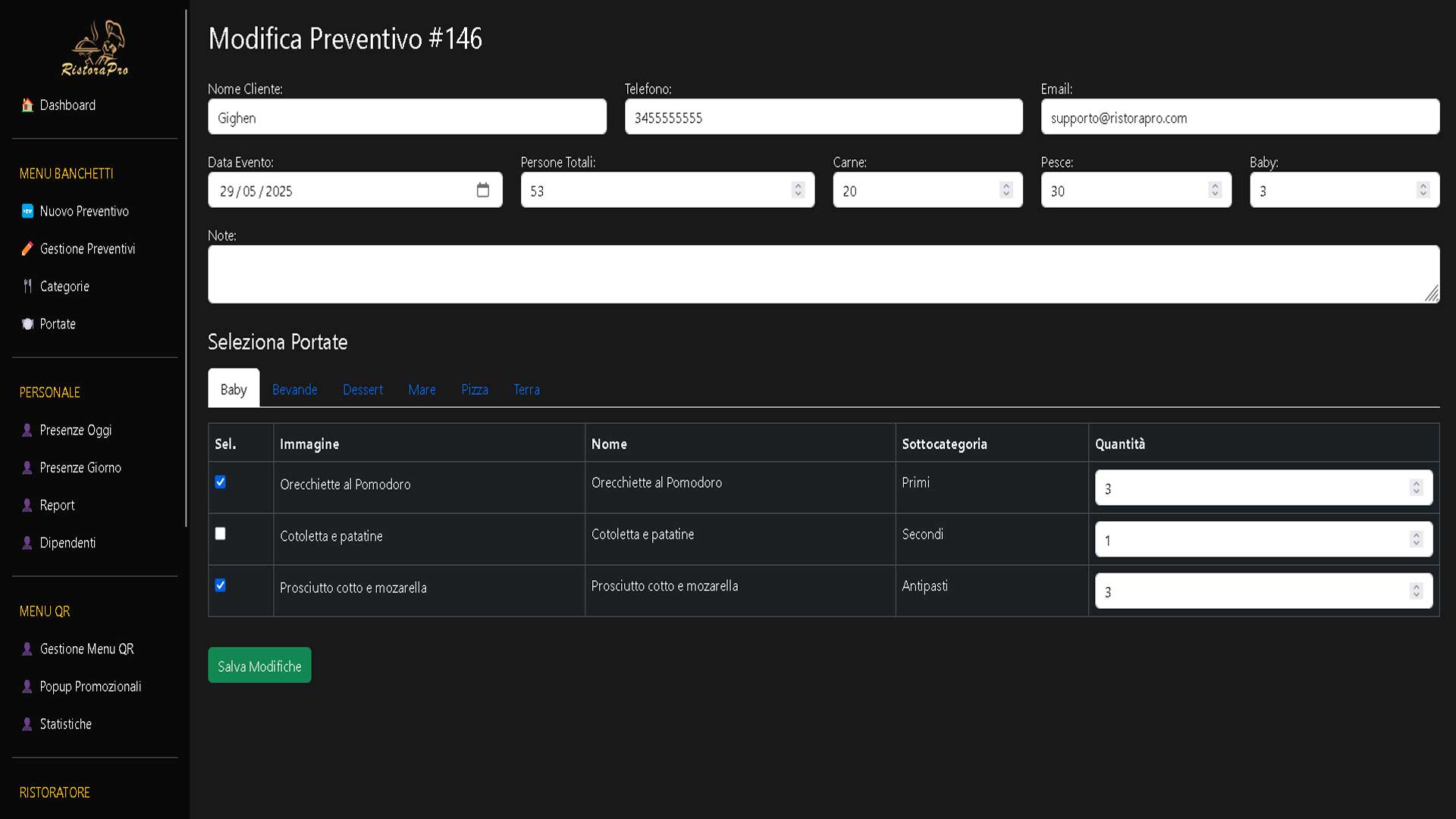Screen dimensions: 1456x819
Task: Click the Statistiche person icon
Action: click(27, 723)
